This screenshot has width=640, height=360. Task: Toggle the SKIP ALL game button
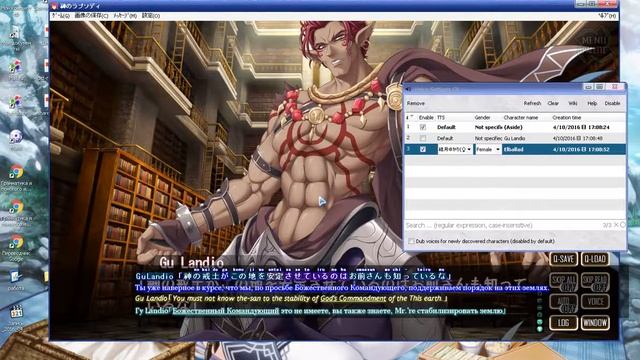564,282
